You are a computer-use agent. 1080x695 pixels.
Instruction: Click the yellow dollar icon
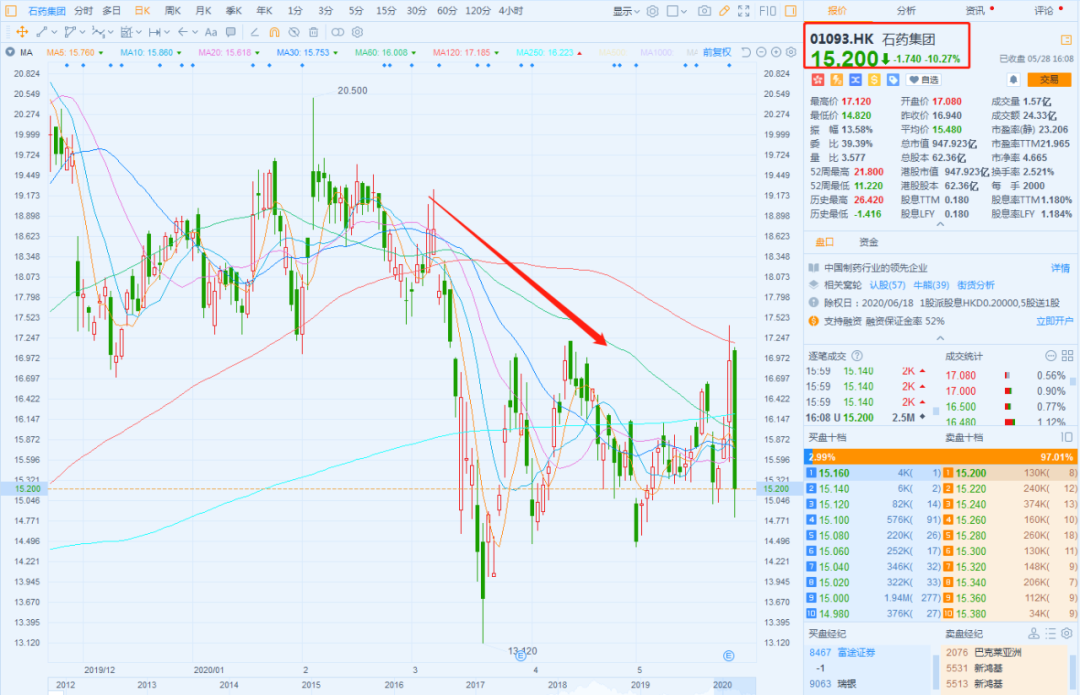coord(874,80)
